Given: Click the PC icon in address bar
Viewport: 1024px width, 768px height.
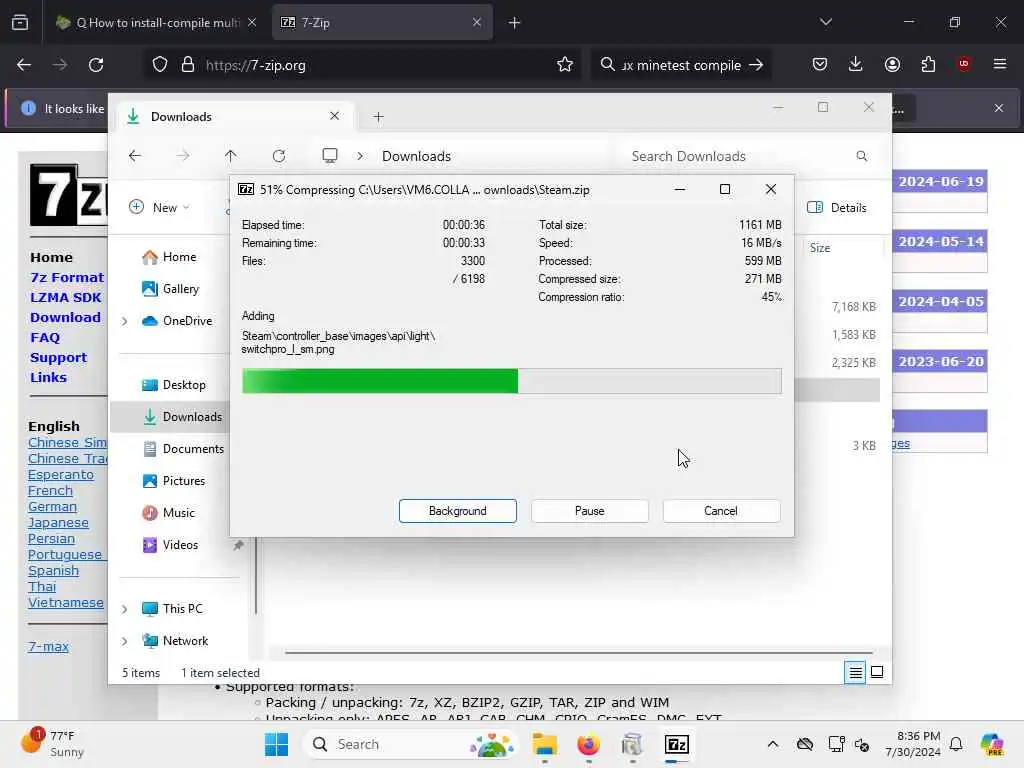Looking at the screenshot, I should pyautogui.click(x=330, y=155).
